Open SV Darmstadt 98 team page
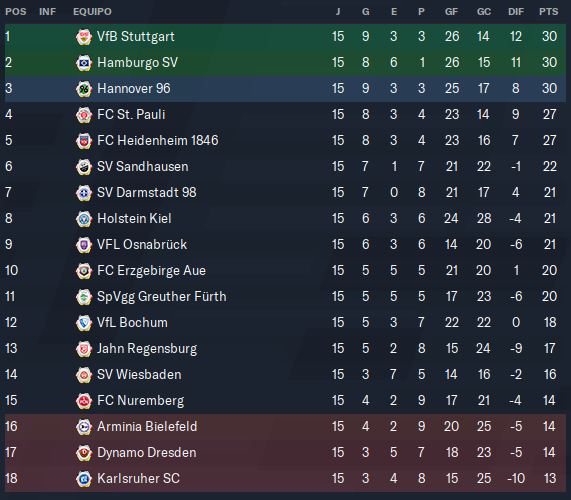The image size is (571, 500). coord(147,193)
